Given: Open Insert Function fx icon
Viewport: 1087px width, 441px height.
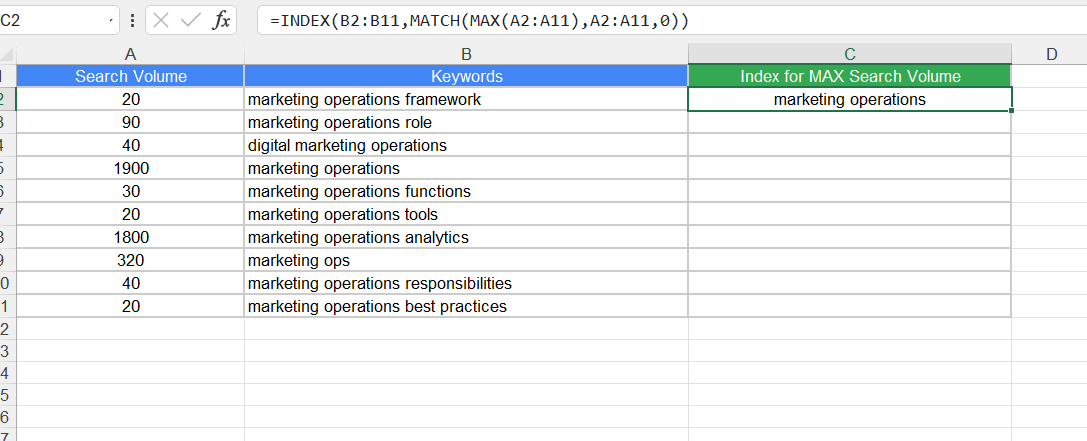Looking at the screenshot, I should 221,21.
